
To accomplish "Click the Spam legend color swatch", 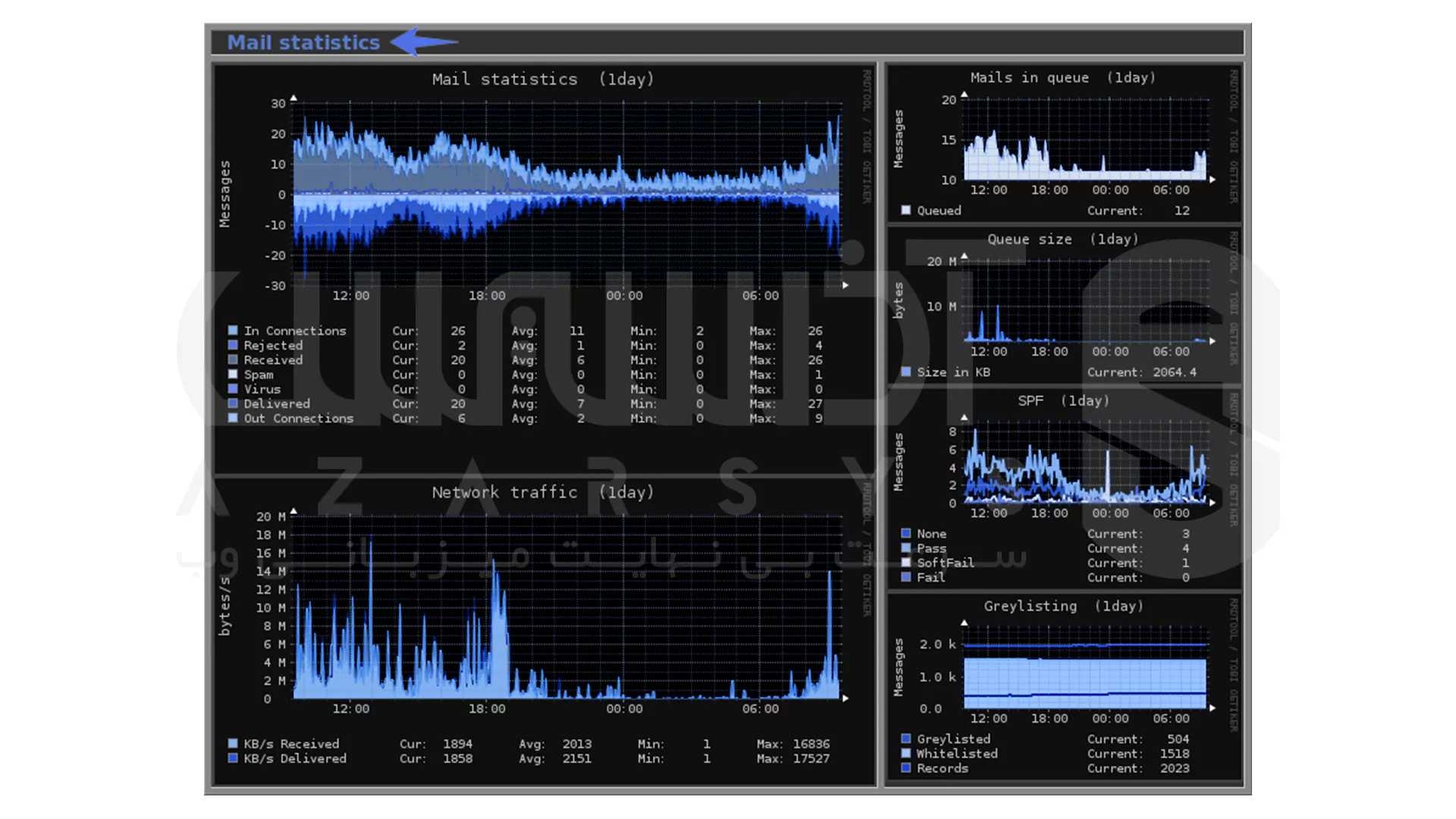I will point(233,374).
